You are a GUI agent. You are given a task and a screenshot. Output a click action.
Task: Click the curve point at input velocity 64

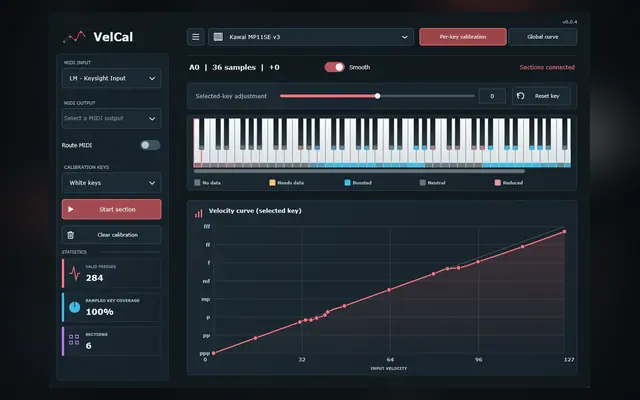click(x=389, y=290)
